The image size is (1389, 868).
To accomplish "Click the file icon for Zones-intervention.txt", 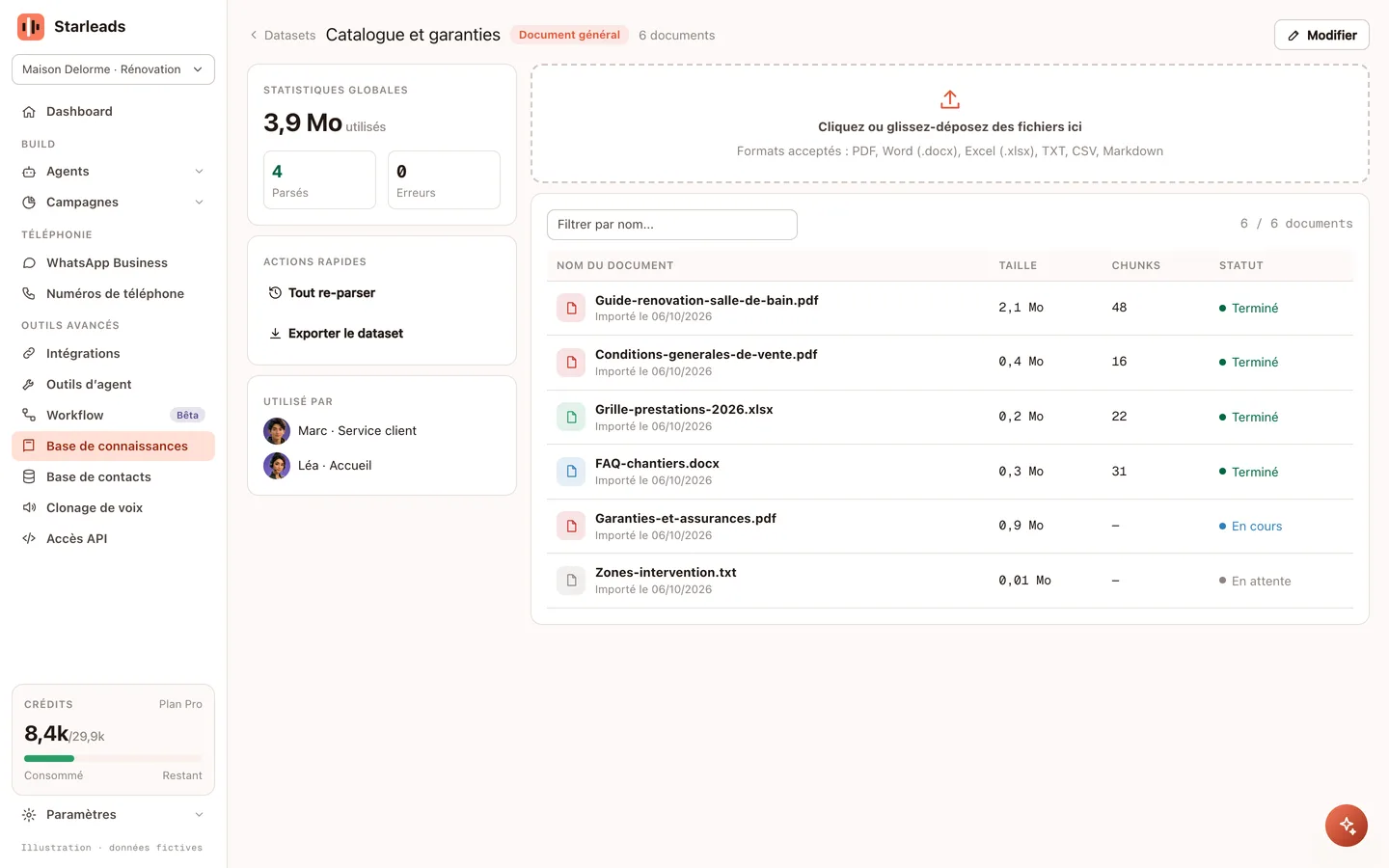I will [571, 581].
